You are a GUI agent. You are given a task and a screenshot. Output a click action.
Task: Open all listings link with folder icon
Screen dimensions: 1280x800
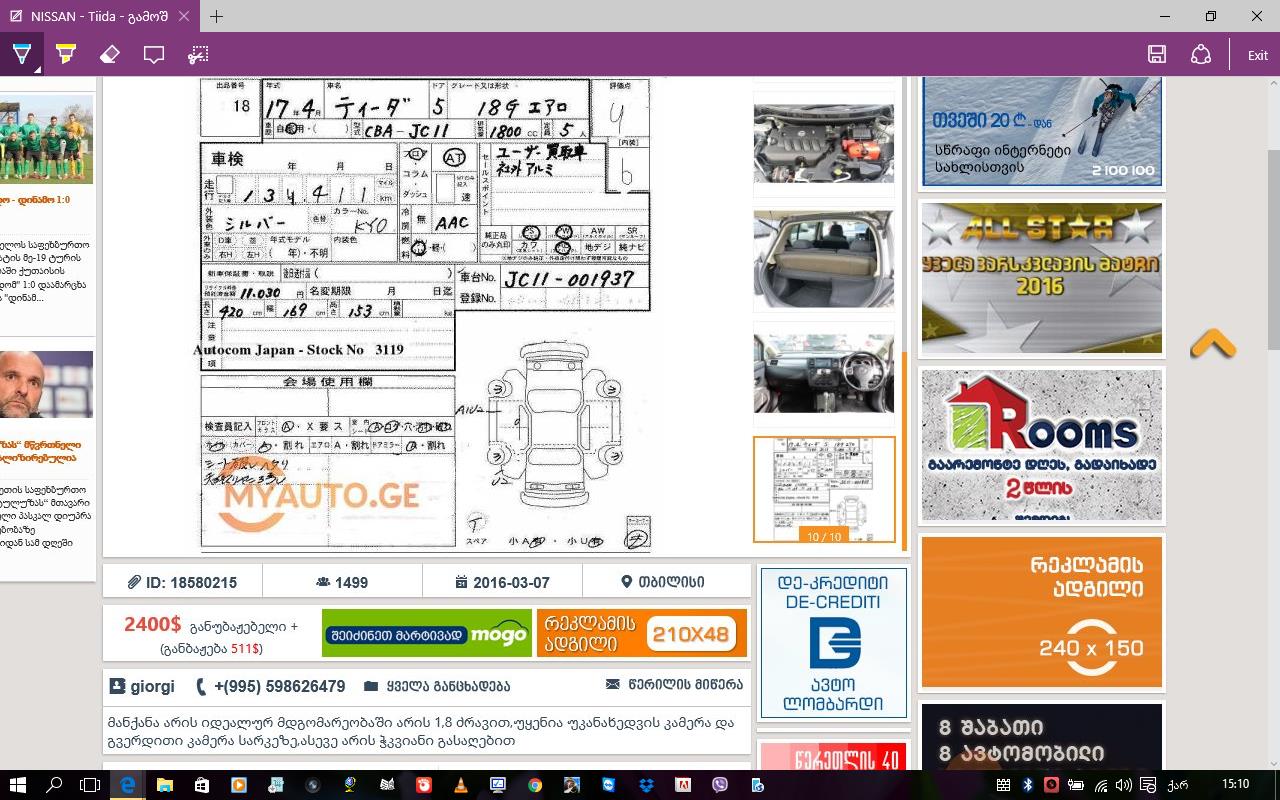pos(437,686)
